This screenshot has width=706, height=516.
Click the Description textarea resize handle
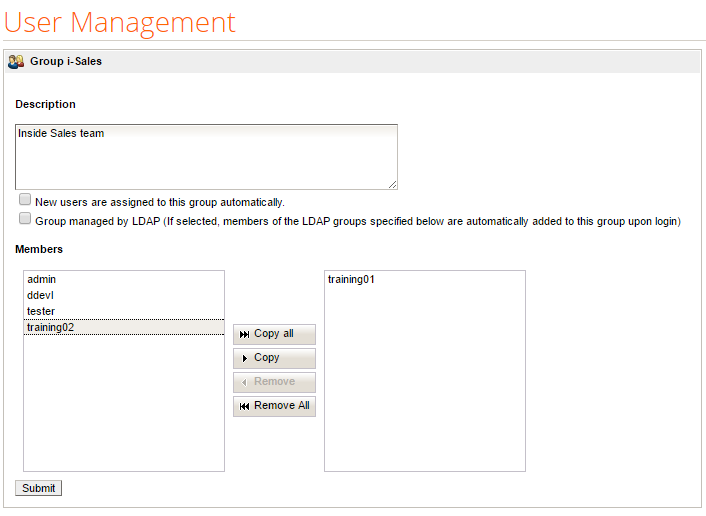(x=393, y=184)
